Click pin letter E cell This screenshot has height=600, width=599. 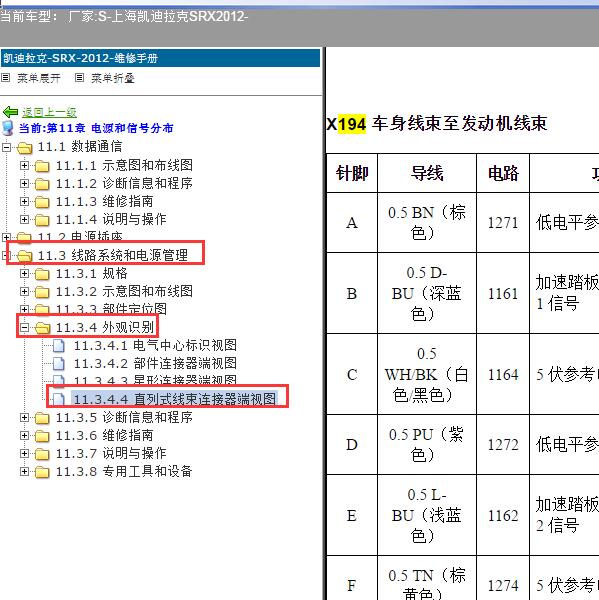(x=352, y=515)
